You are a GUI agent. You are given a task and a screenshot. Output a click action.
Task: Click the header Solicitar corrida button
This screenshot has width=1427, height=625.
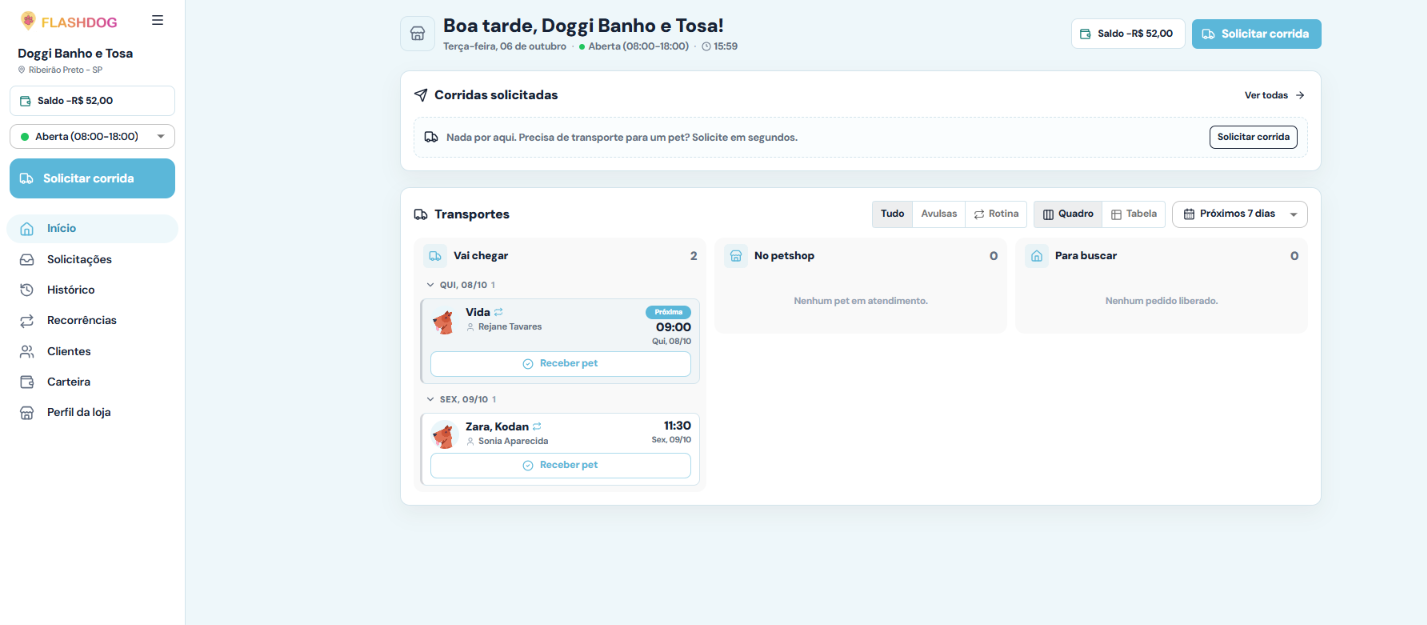tap(1256, 34)
